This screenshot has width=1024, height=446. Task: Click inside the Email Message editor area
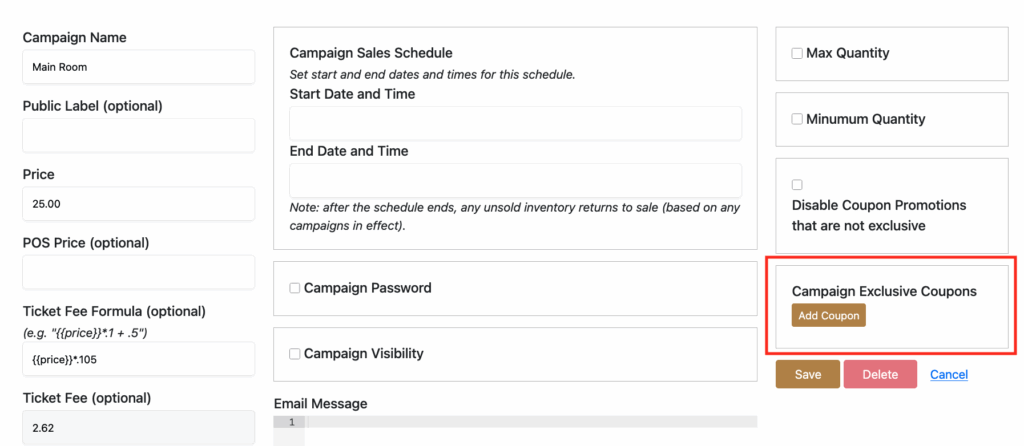click(x=530, y=430)
